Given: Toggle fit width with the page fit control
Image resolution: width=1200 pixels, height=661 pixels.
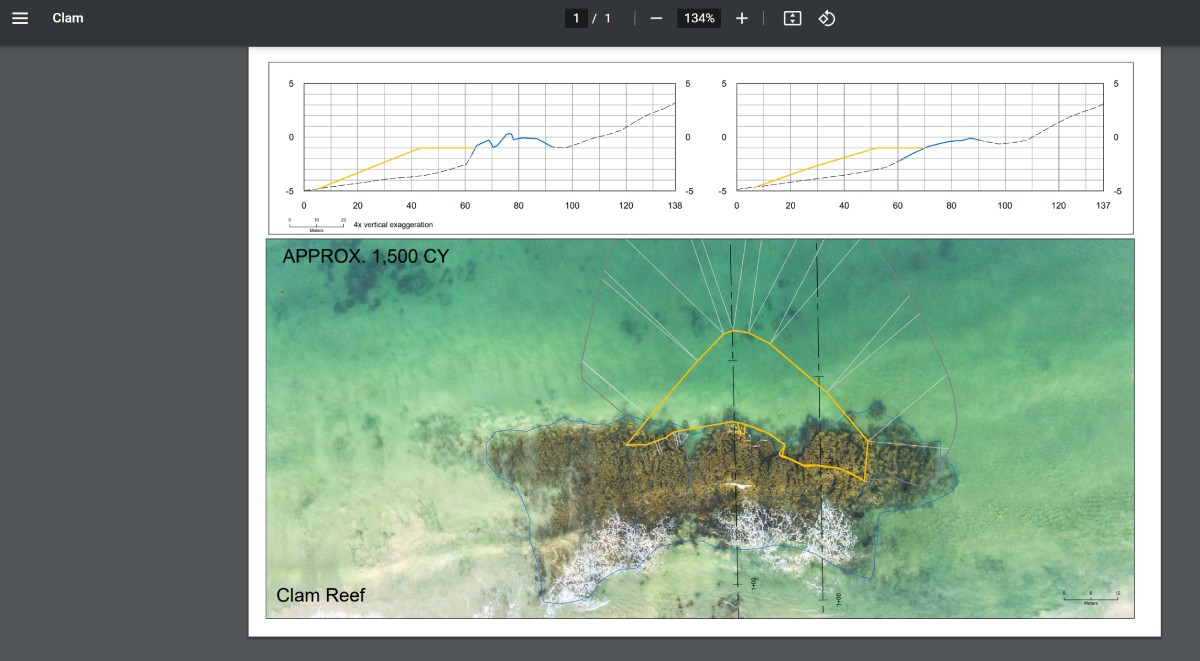Looking at the screenshot, I should click(791, 17).
